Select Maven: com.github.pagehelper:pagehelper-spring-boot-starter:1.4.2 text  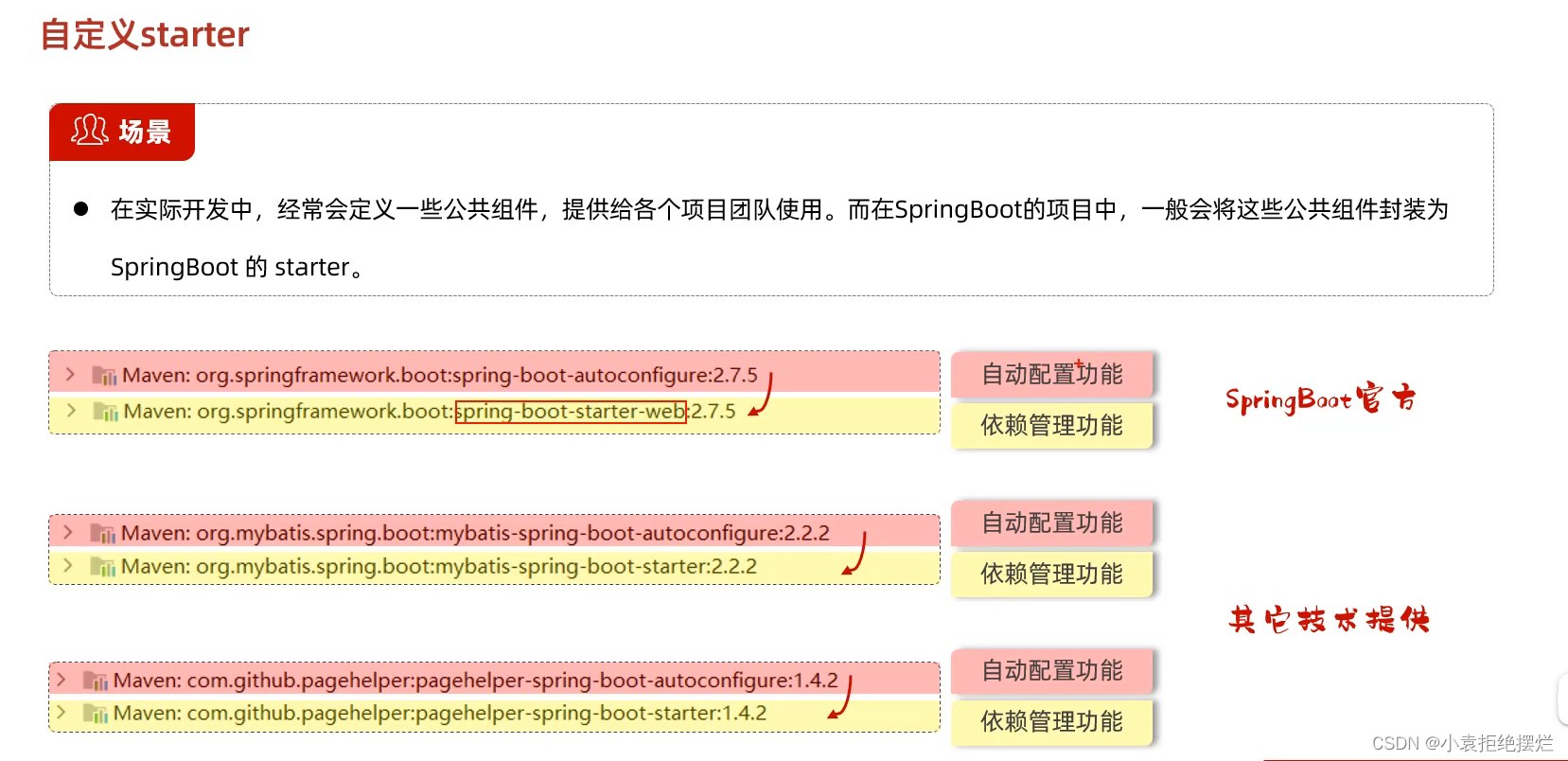pos(440,713)
